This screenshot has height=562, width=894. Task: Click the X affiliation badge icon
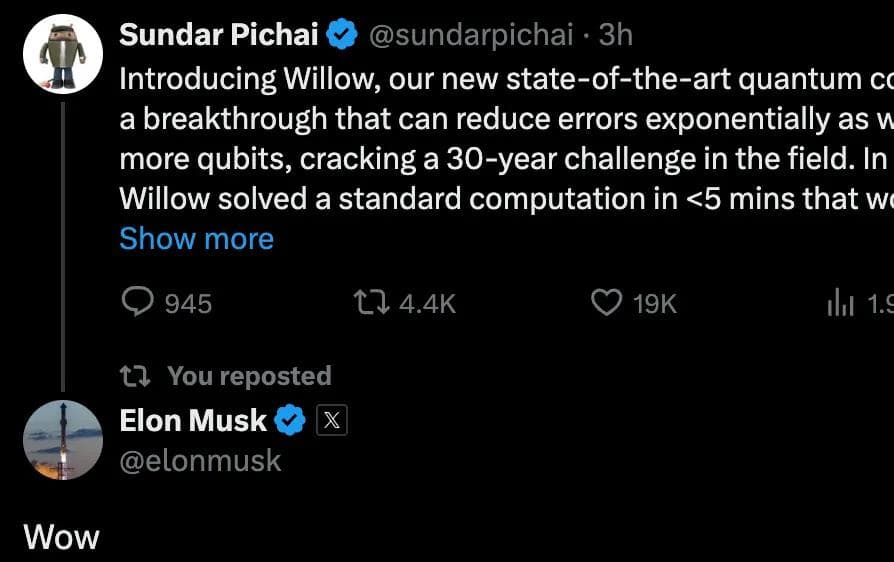[331, 421]
